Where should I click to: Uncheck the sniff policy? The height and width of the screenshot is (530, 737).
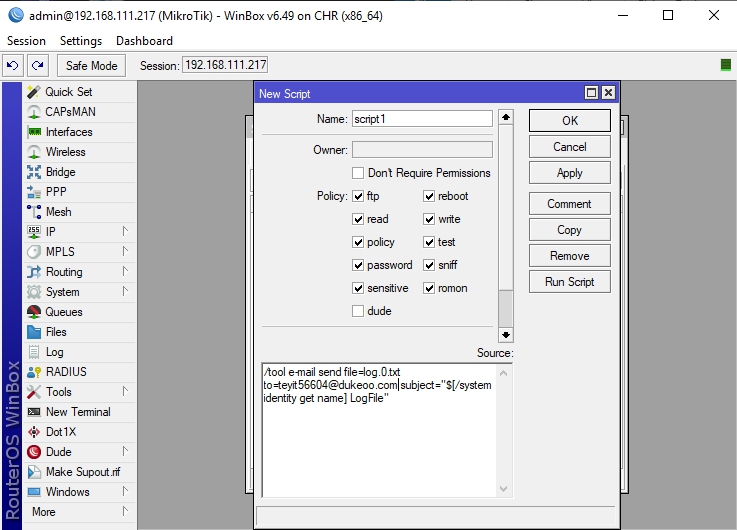click(x=429, y=265)
